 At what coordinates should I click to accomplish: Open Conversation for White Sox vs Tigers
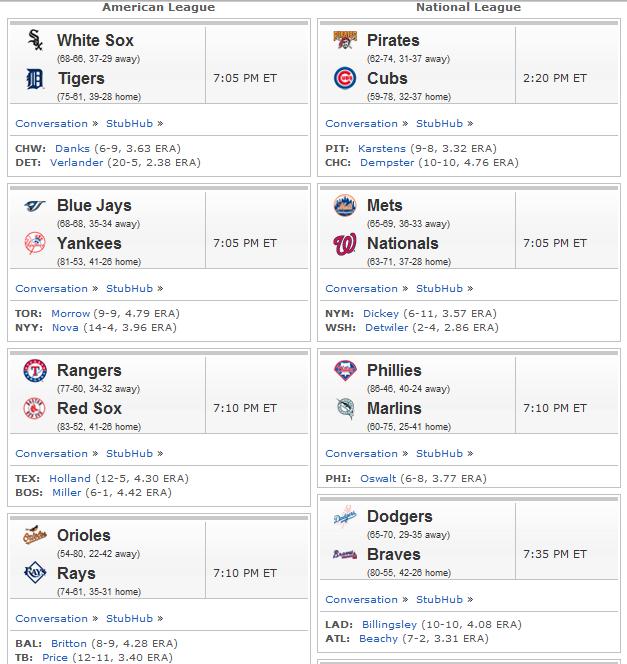point(52,124)
